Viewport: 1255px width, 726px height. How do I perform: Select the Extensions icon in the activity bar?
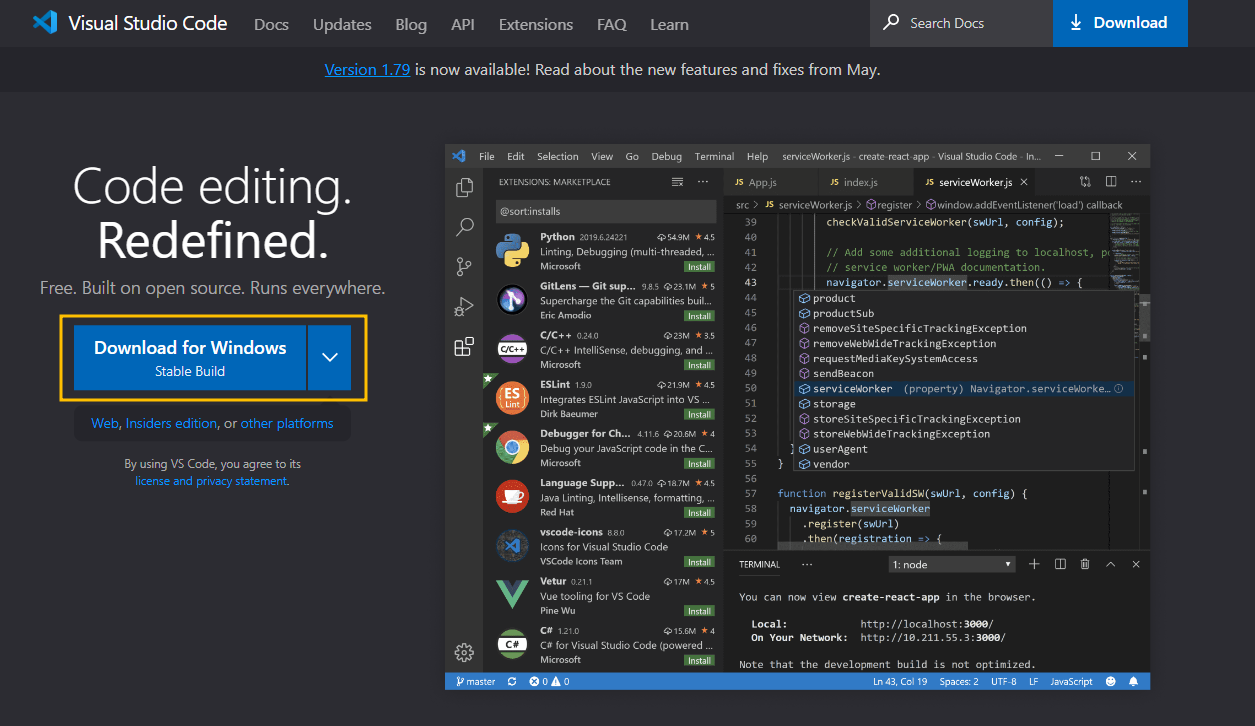(464, 346)
